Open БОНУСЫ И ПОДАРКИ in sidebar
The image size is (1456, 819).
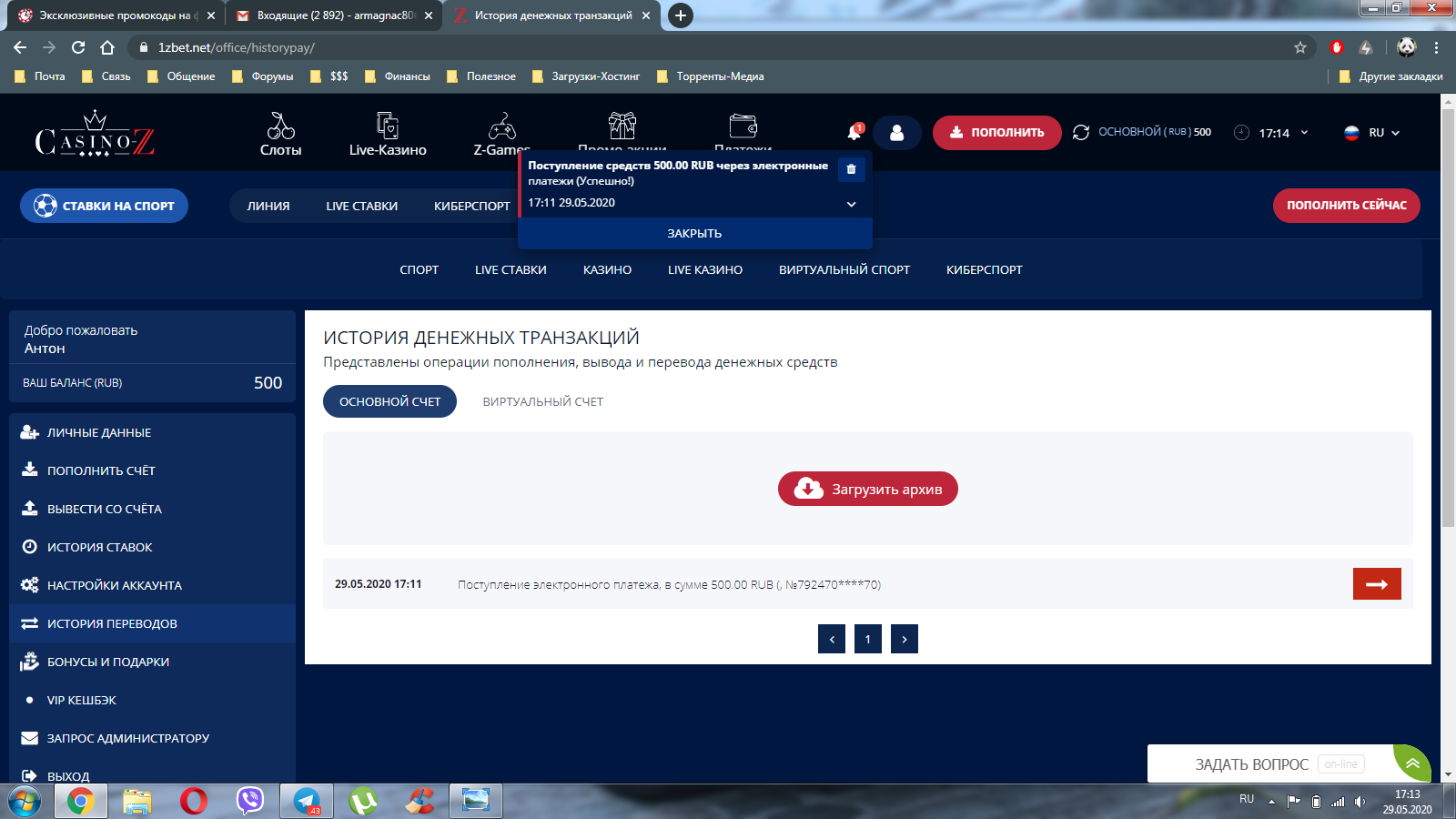click(x=152, y=662)
